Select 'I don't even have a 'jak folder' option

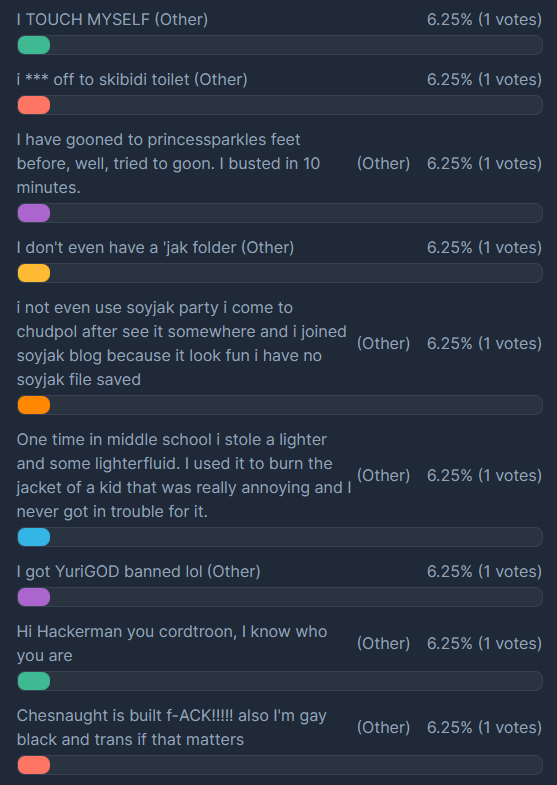tap(156, 248)
